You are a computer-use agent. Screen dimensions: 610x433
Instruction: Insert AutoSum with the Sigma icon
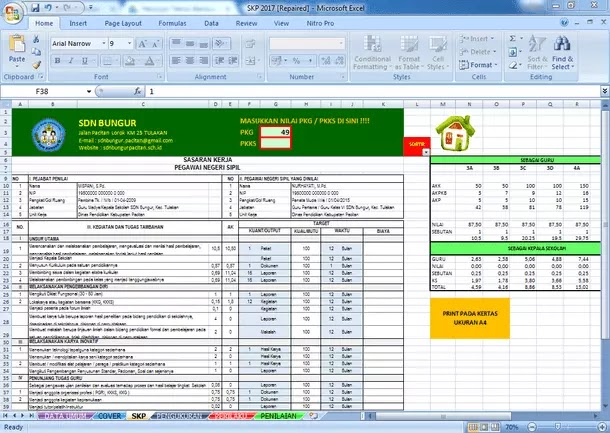click(513, 39)
